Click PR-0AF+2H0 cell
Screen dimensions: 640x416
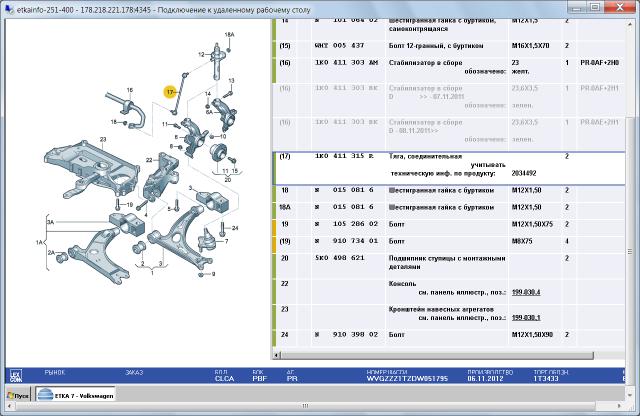point(600,62)
